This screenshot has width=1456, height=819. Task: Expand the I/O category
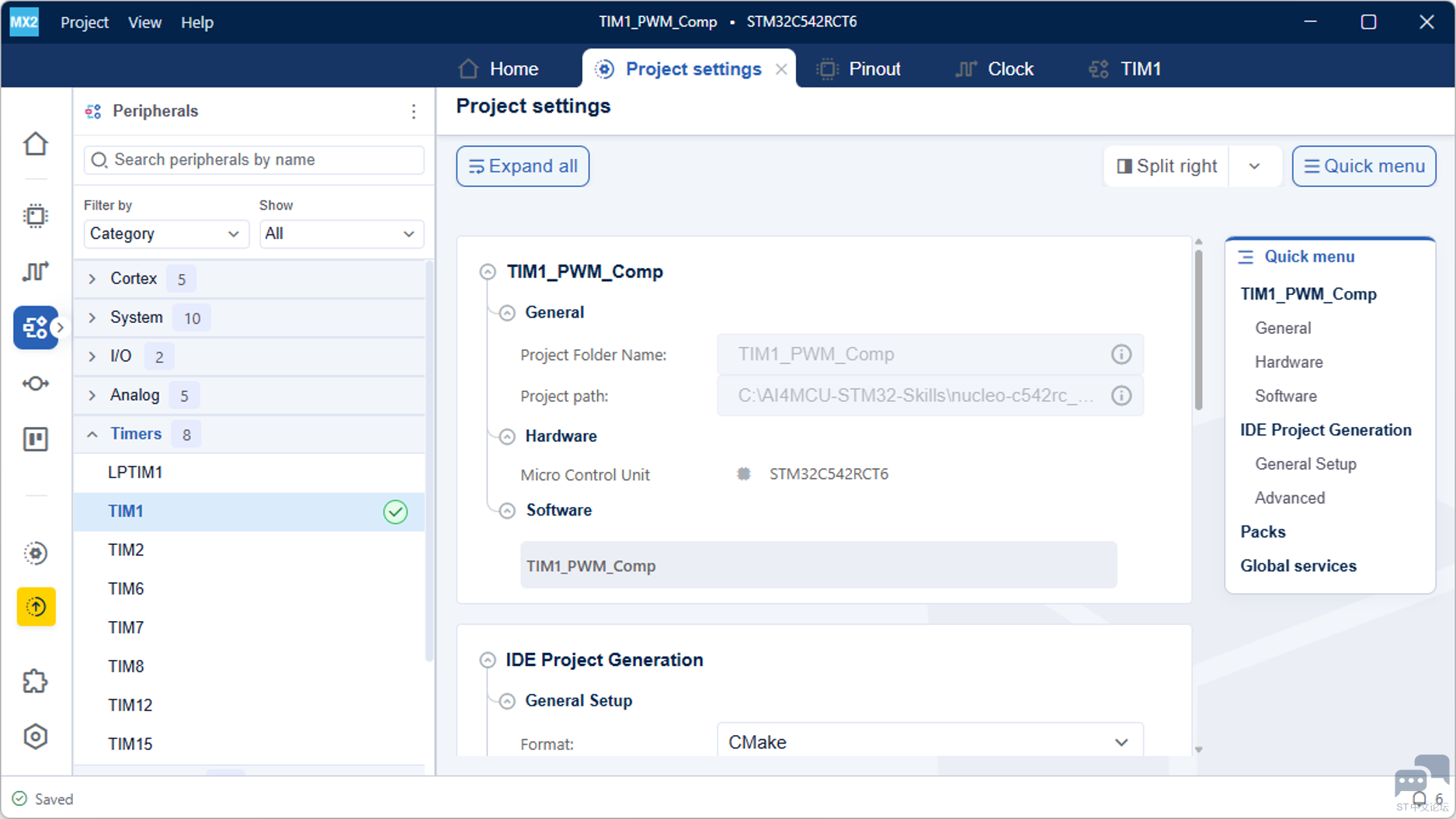click(x=92, y=356)
